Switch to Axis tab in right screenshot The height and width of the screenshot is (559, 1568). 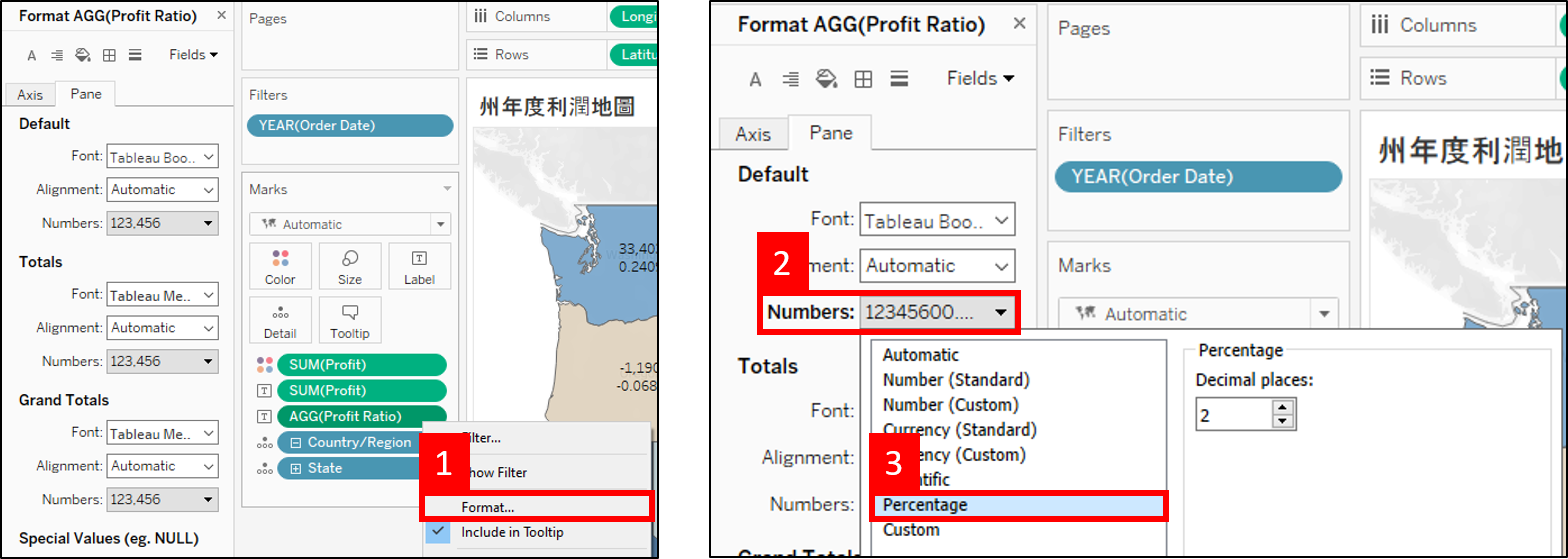753,134
